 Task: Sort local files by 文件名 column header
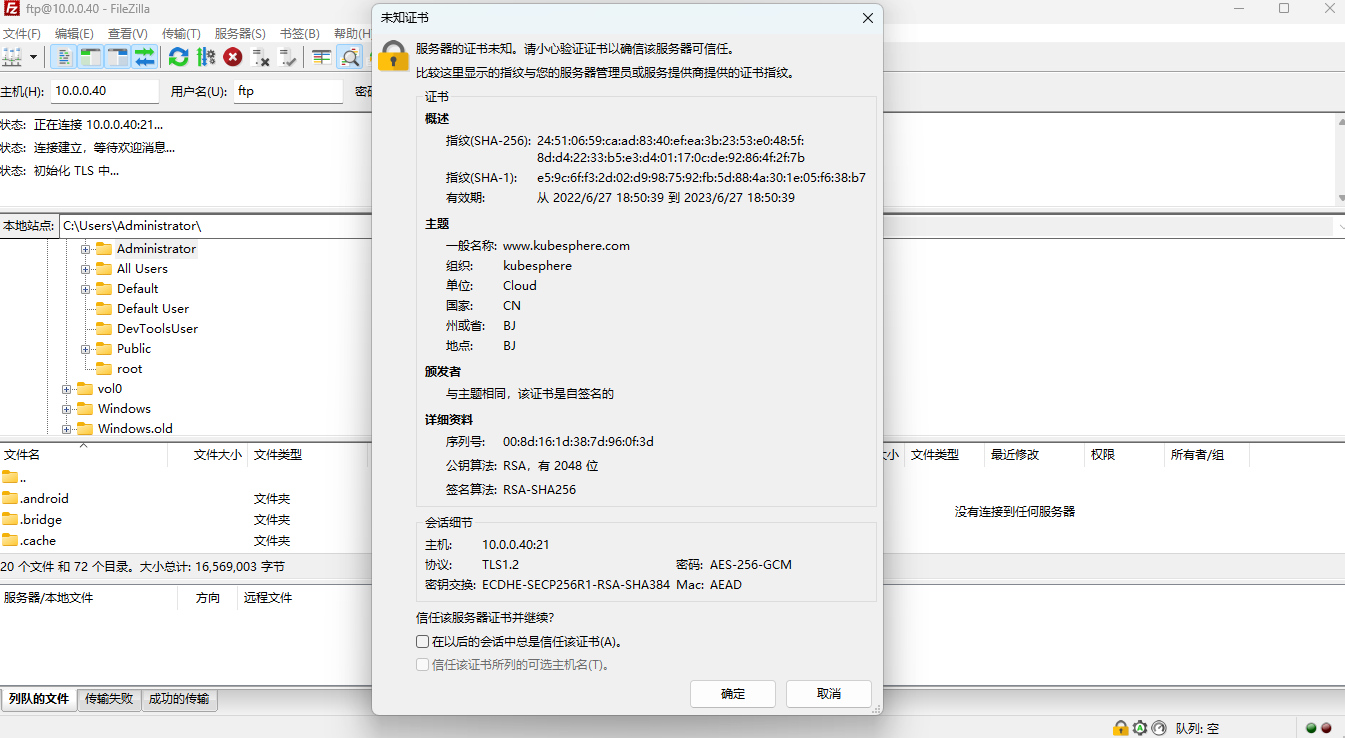pos(84,454)
